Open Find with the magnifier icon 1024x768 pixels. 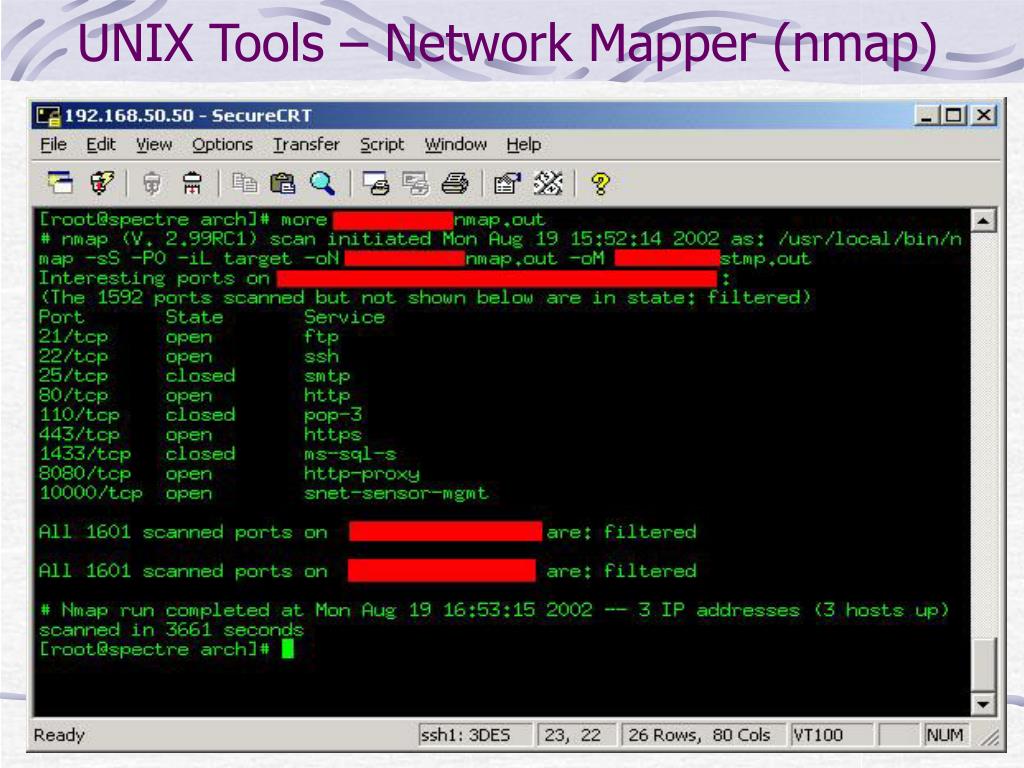coord(323,184)
